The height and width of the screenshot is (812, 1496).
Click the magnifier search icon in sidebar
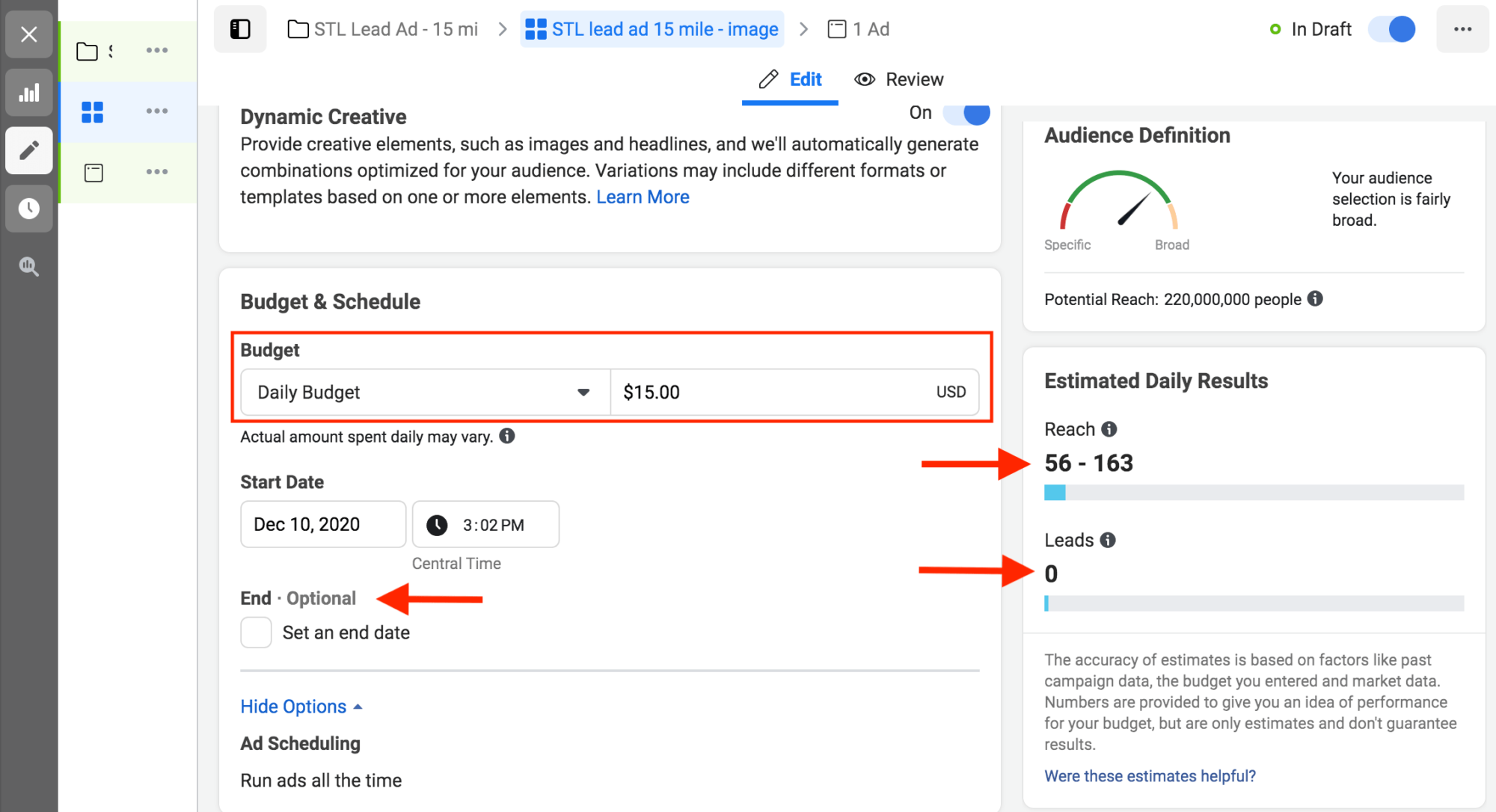click(x=29, y=266)
